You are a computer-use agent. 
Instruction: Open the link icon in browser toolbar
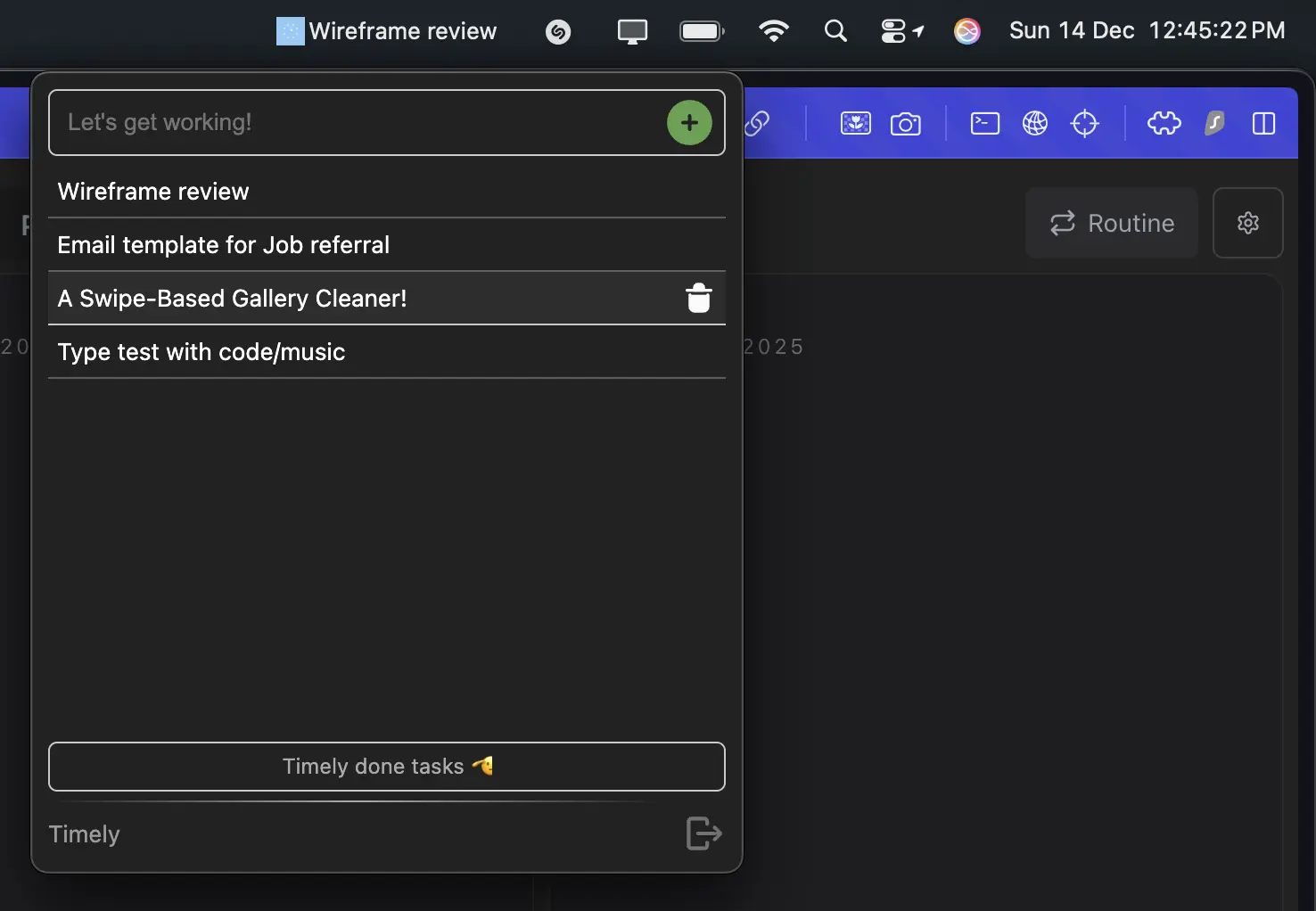coord(757,123)
